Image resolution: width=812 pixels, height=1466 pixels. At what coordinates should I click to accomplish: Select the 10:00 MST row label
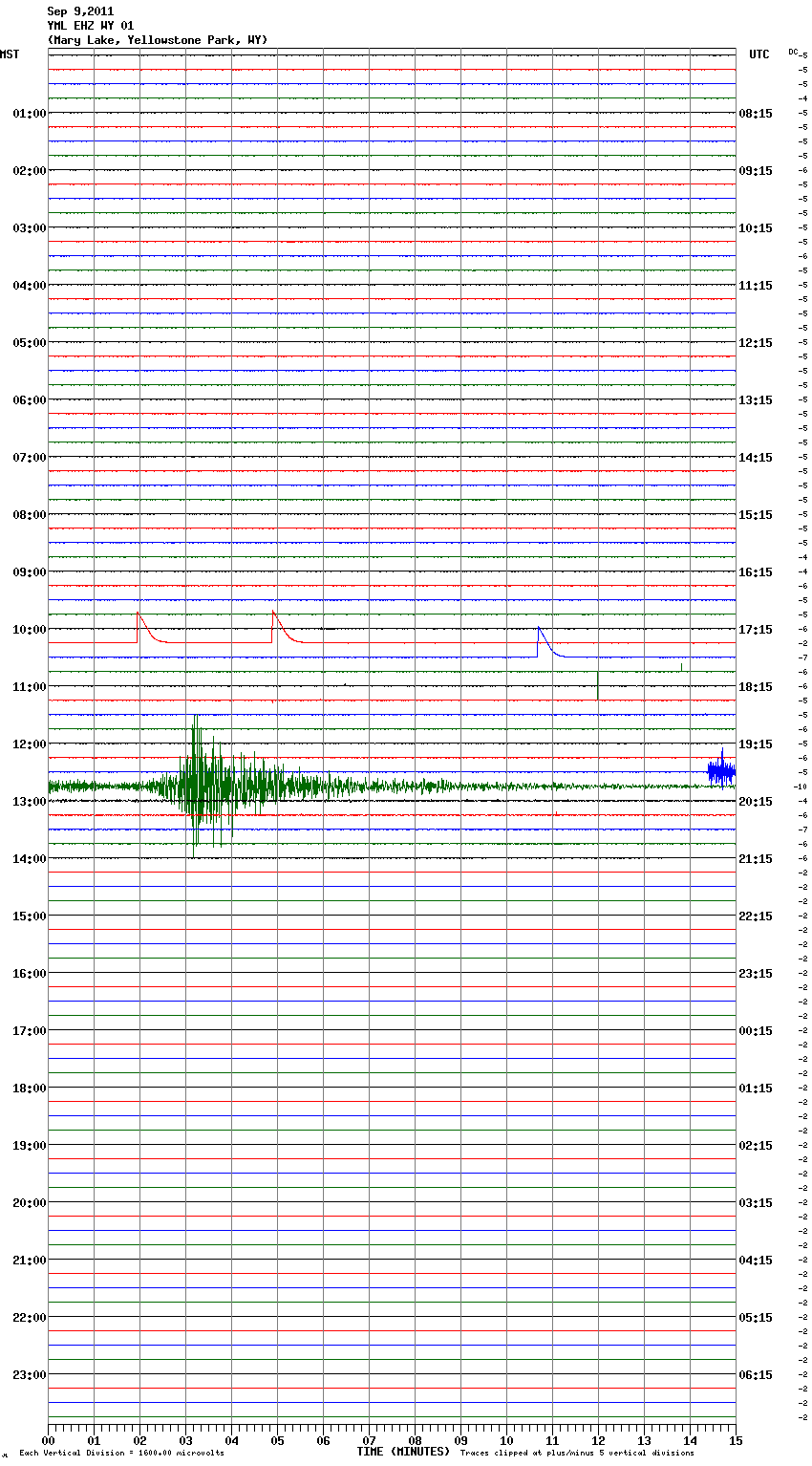[29, 629]
